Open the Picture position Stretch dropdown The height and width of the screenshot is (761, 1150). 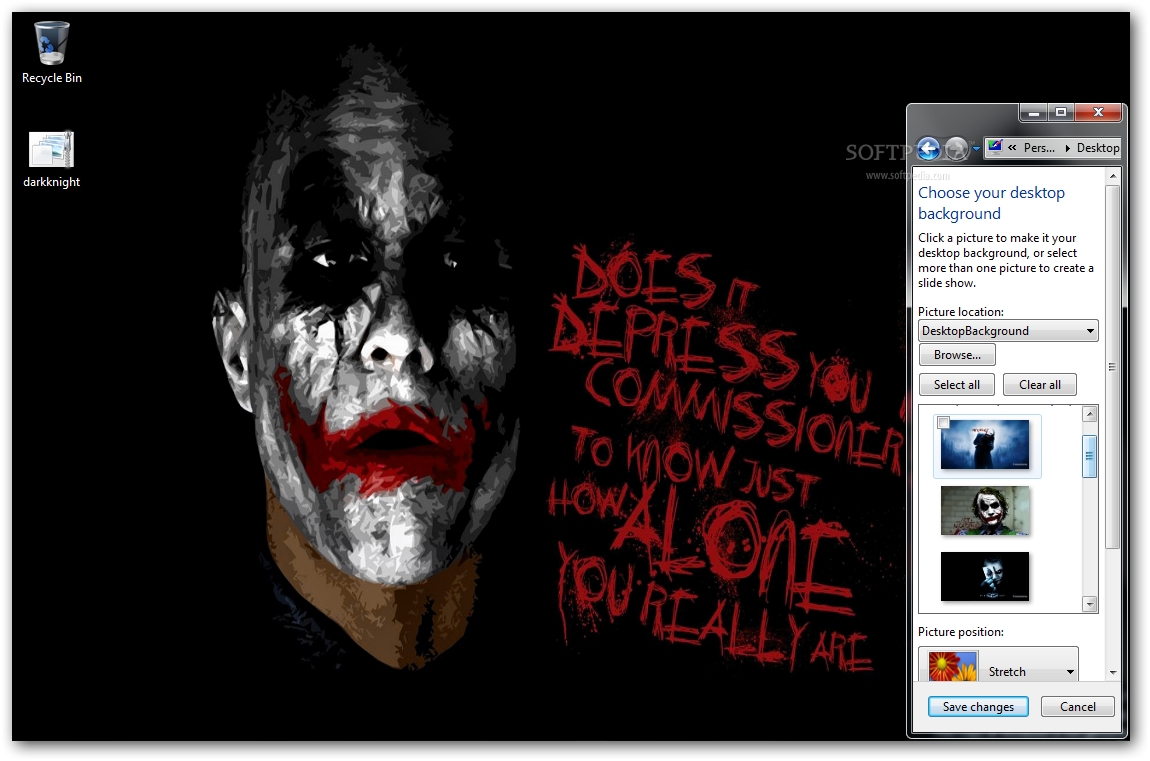(x=998, y=666)
